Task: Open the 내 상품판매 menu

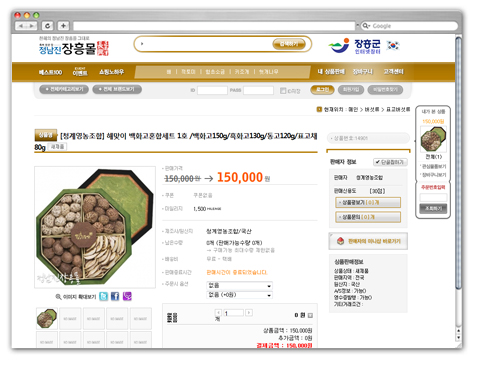Action: click(x=331, y=72)
